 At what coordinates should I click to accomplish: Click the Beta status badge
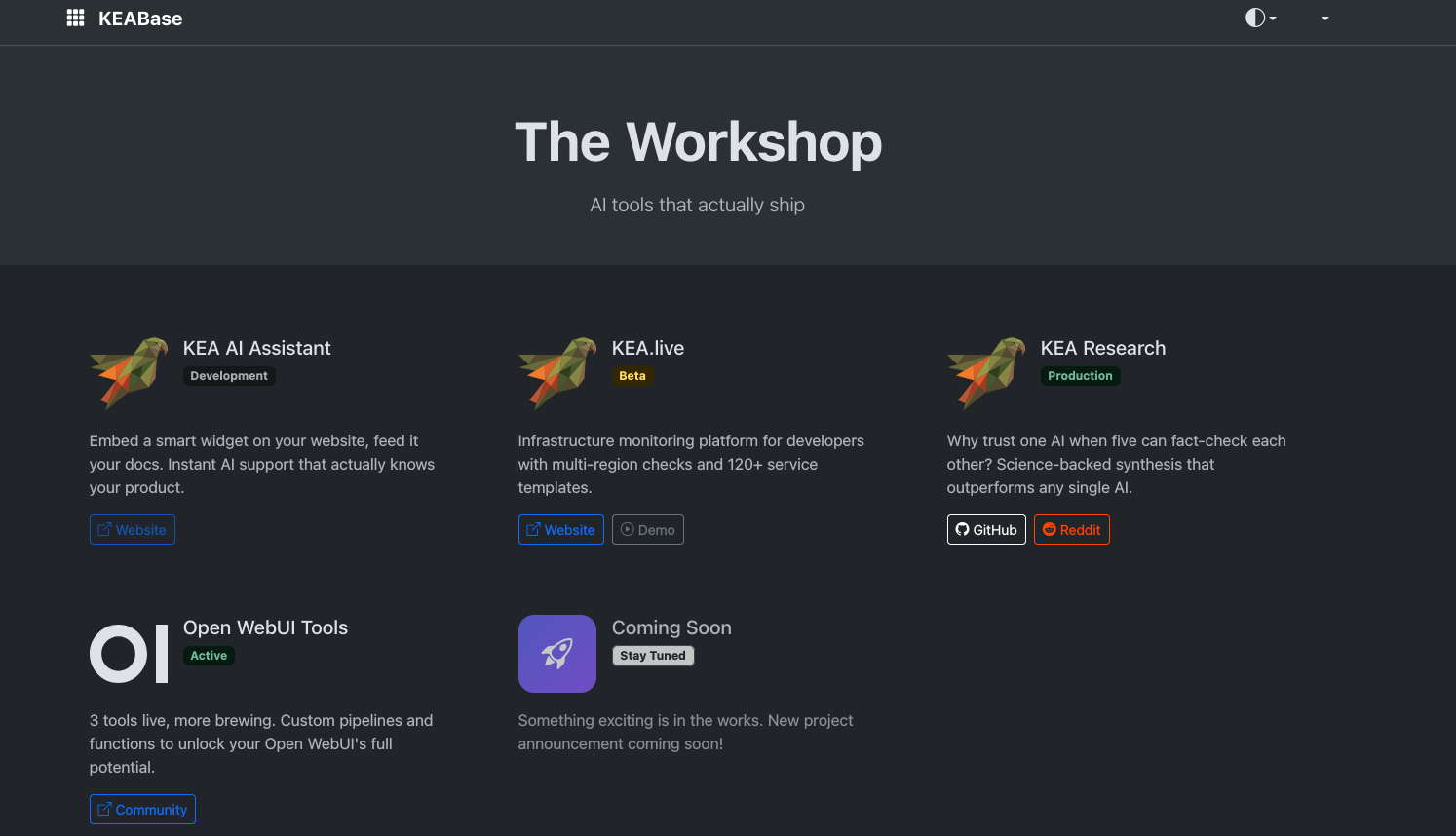(632, 376)
